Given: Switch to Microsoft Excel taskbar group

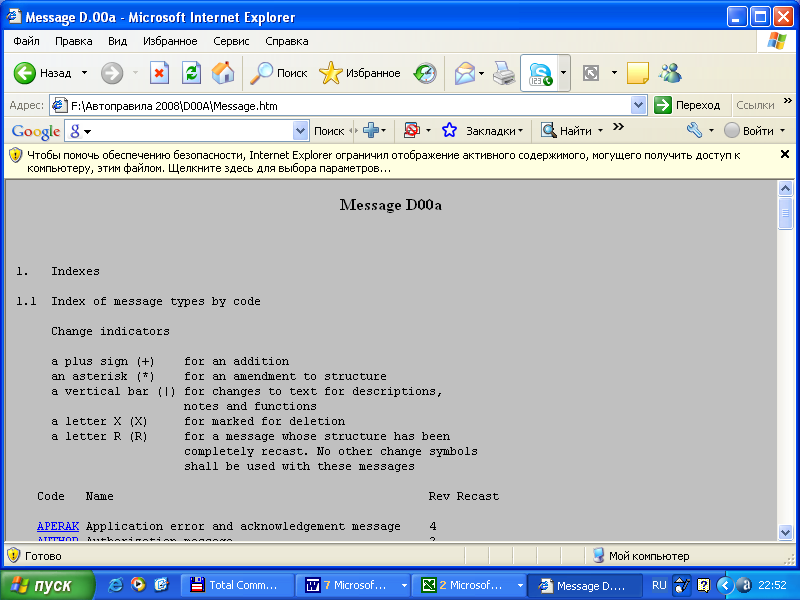Looking at the screenshot, I should click(x=468, y=585).
